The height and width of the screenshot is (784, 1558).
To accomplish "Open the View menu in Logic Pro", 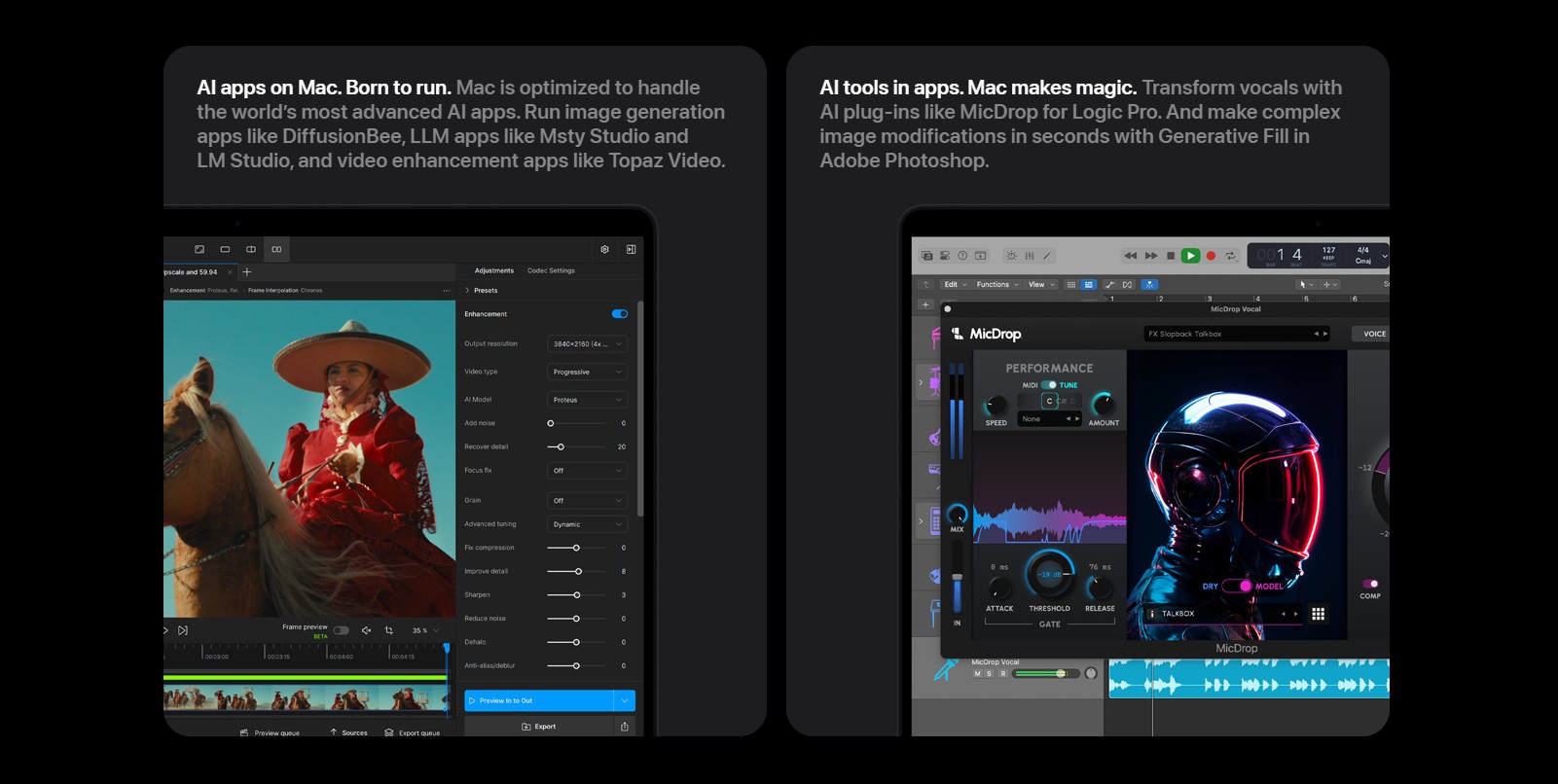I will click(1041, 285).
